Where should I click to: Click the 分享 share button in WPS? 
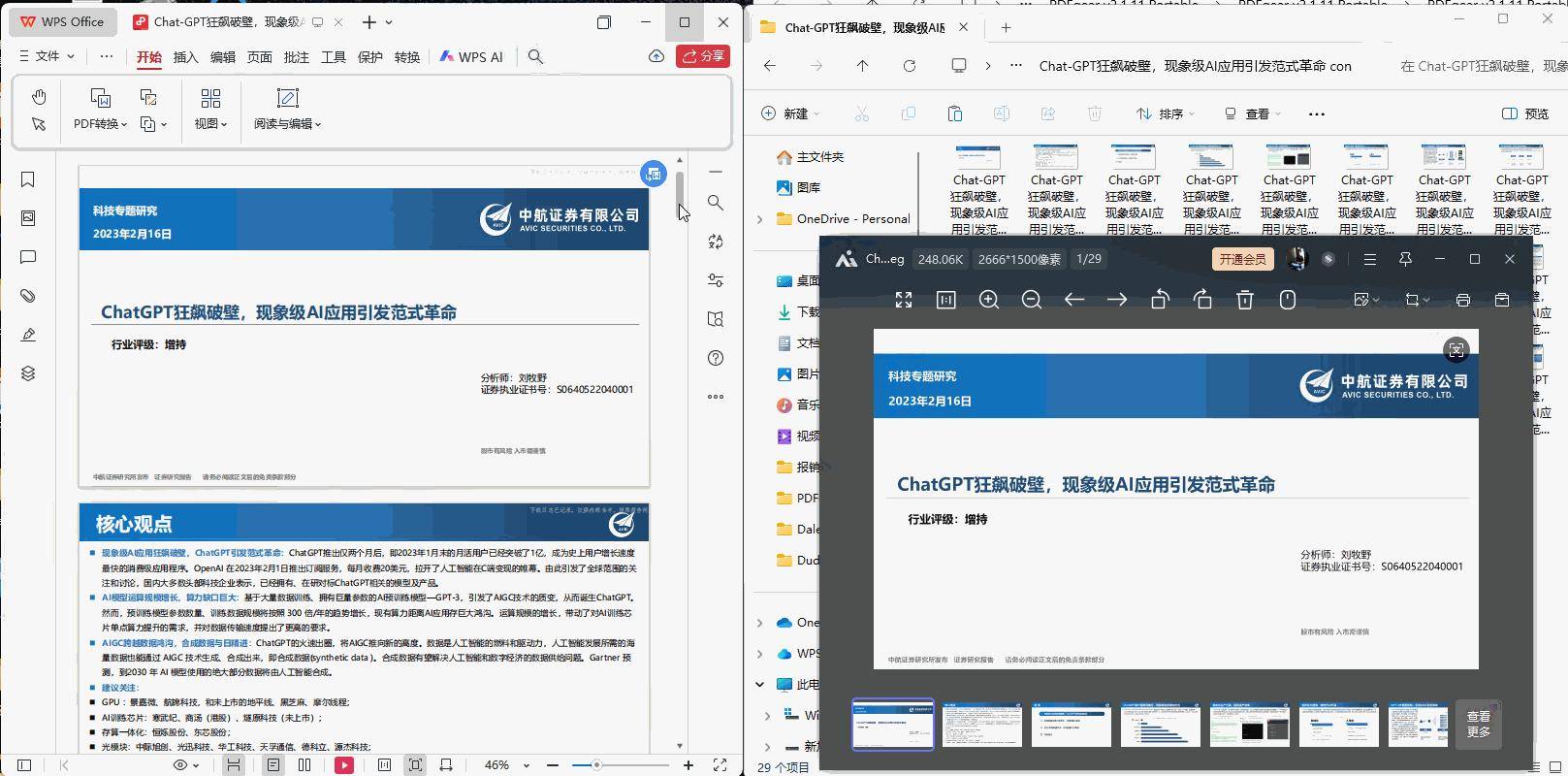[703, 56]
